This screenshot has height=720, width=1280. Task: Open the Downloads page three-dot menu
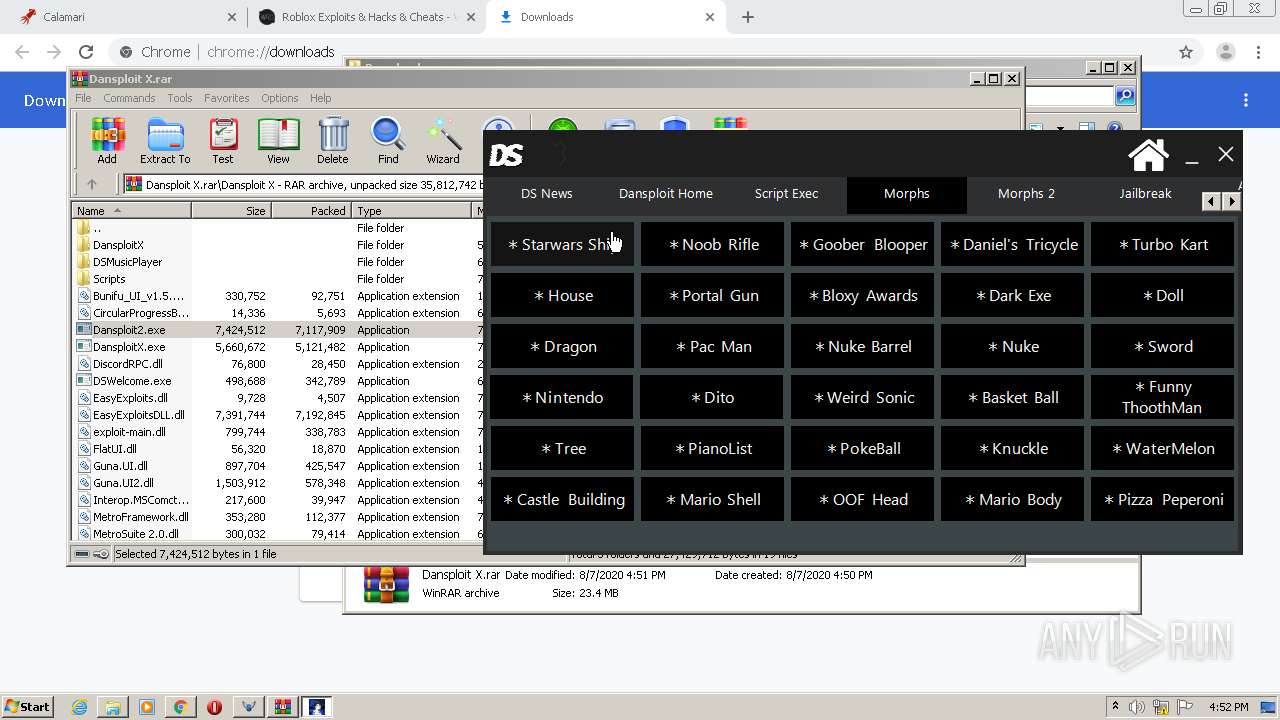tap(1246, 100)
